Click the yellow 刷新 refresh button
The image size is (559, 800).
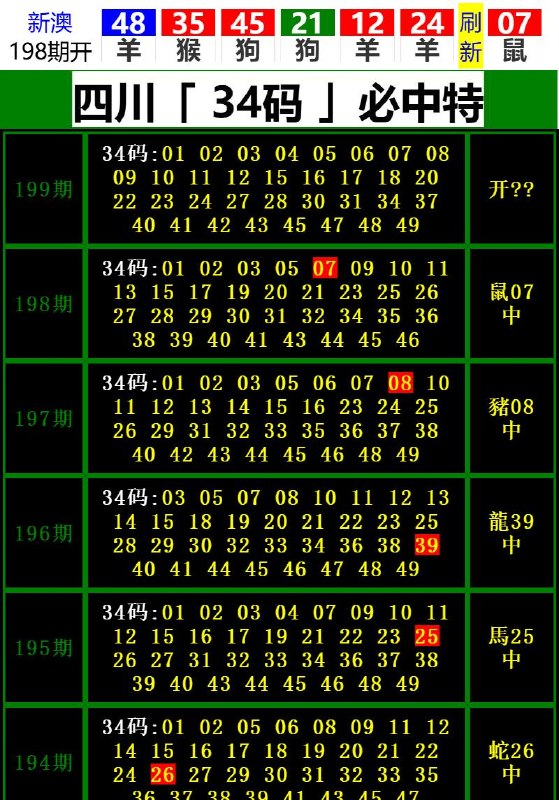pyautogui.click(x=470, y=36)
